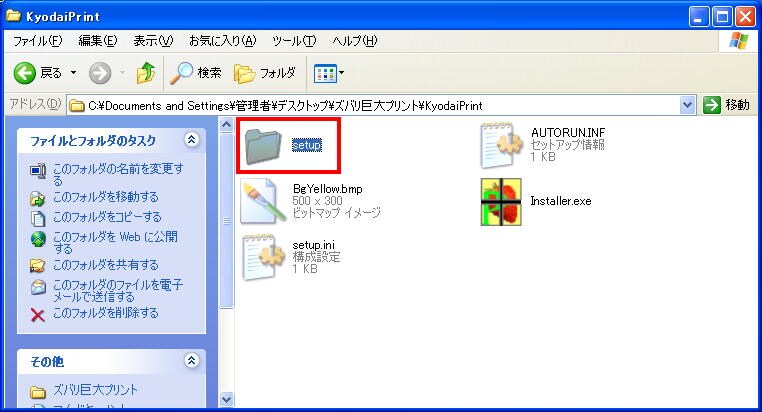The width and height of the screenshot is (762, 412).
Task: Click the e-mail files envelope icon
Action: 38,287
